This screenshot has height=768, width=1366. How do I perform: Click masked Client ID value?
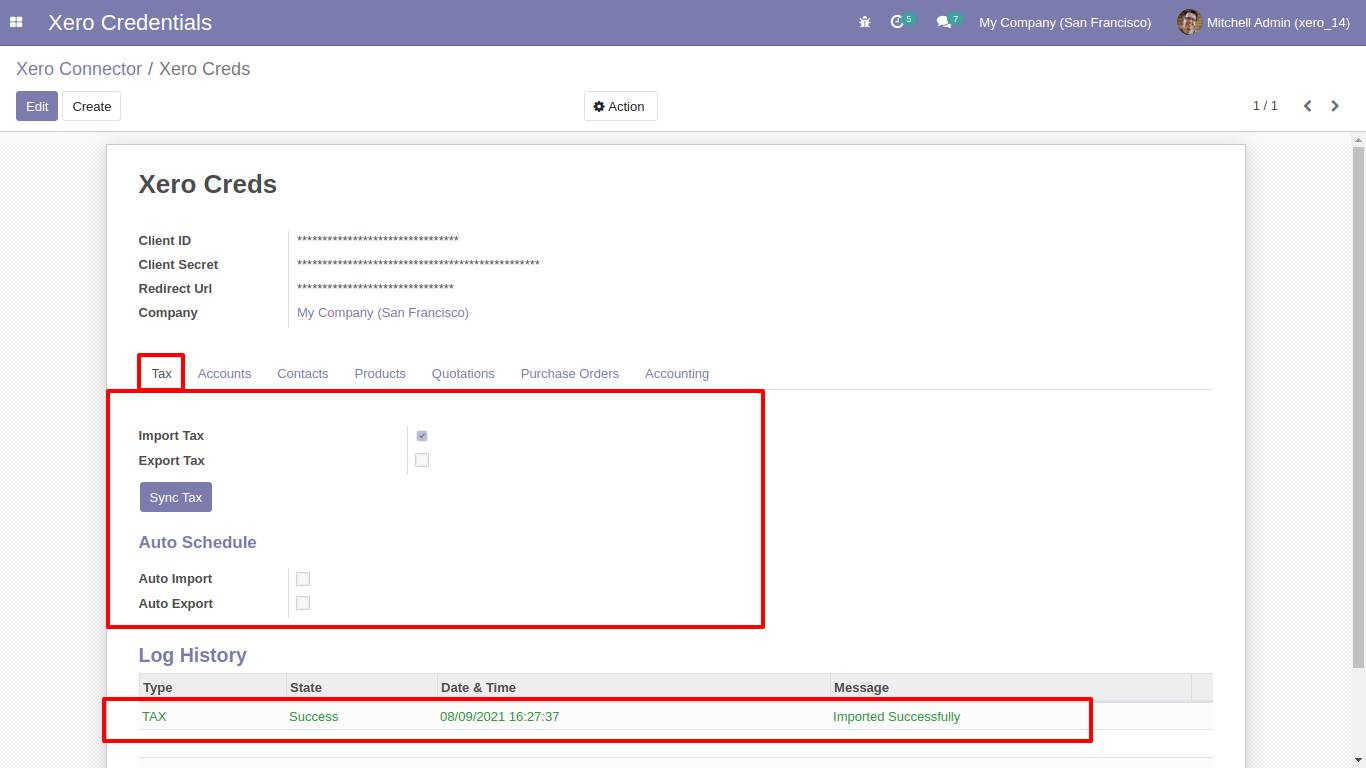pos(378,241)
